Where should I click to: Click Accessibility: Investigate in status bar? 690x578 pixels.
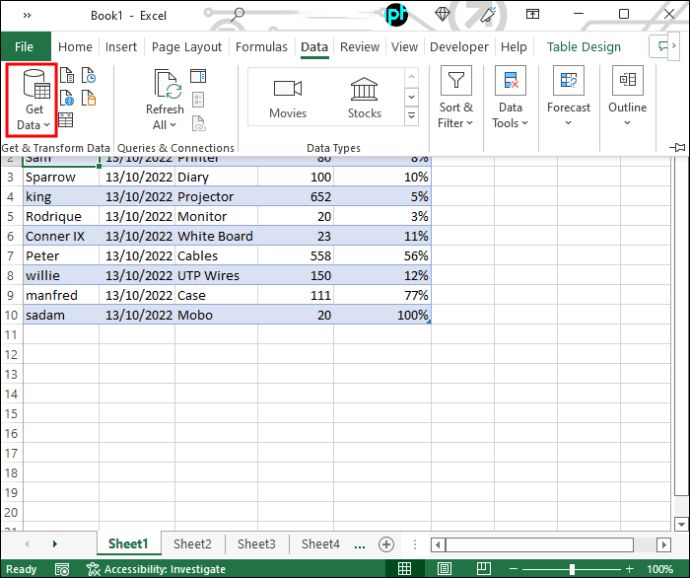tap(156, 569)
